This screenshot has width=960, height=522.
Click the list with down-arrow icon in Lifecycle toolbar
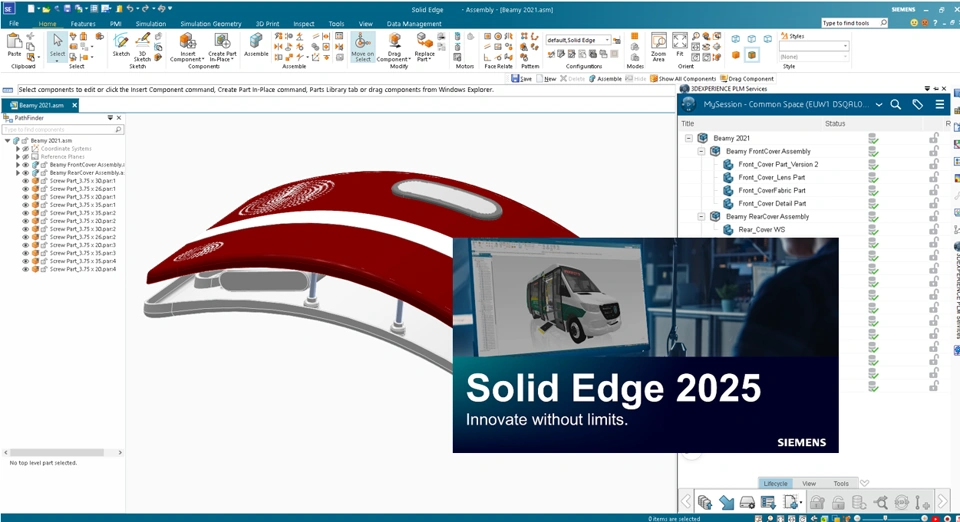(768, 502)
